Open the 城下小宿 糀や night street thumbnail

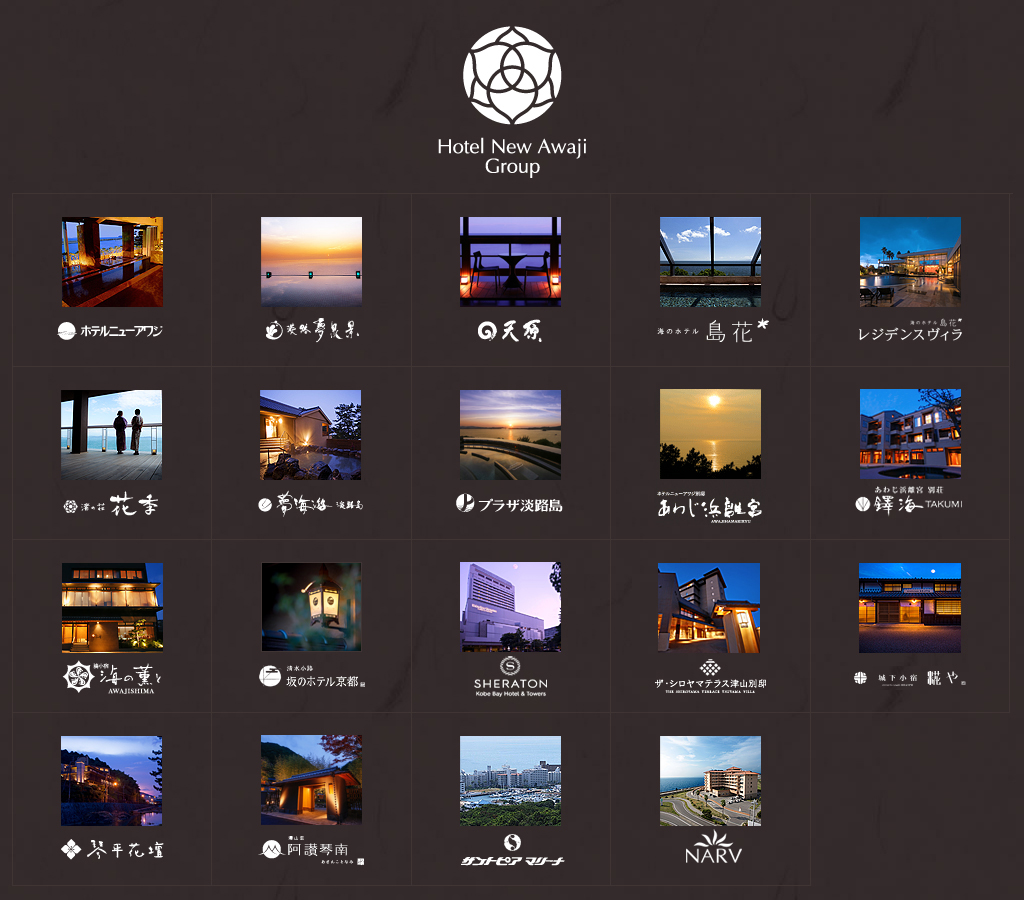pos(910,607)
